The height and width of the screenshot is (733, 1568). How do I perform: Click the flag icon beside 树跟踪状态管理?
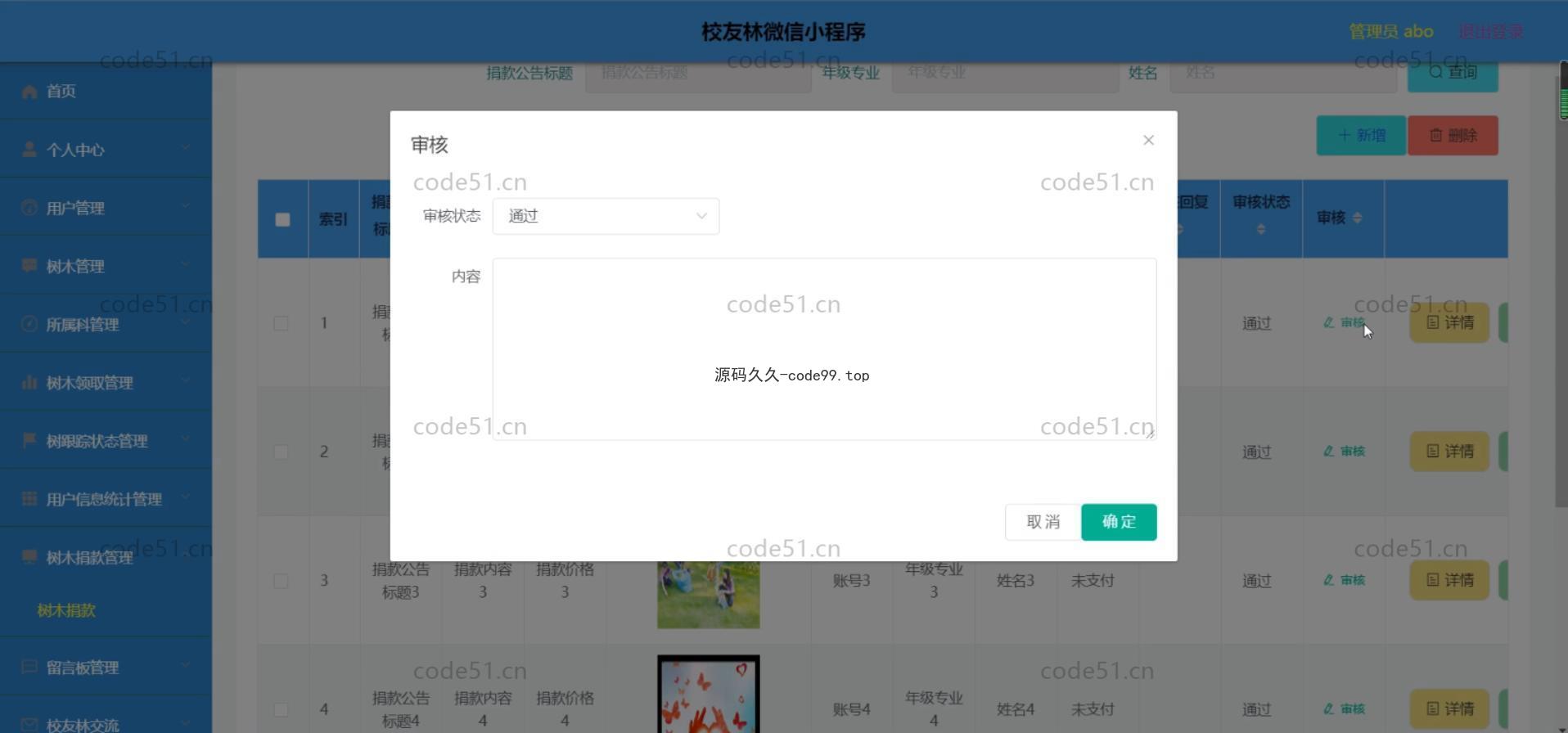click(29, 440)
